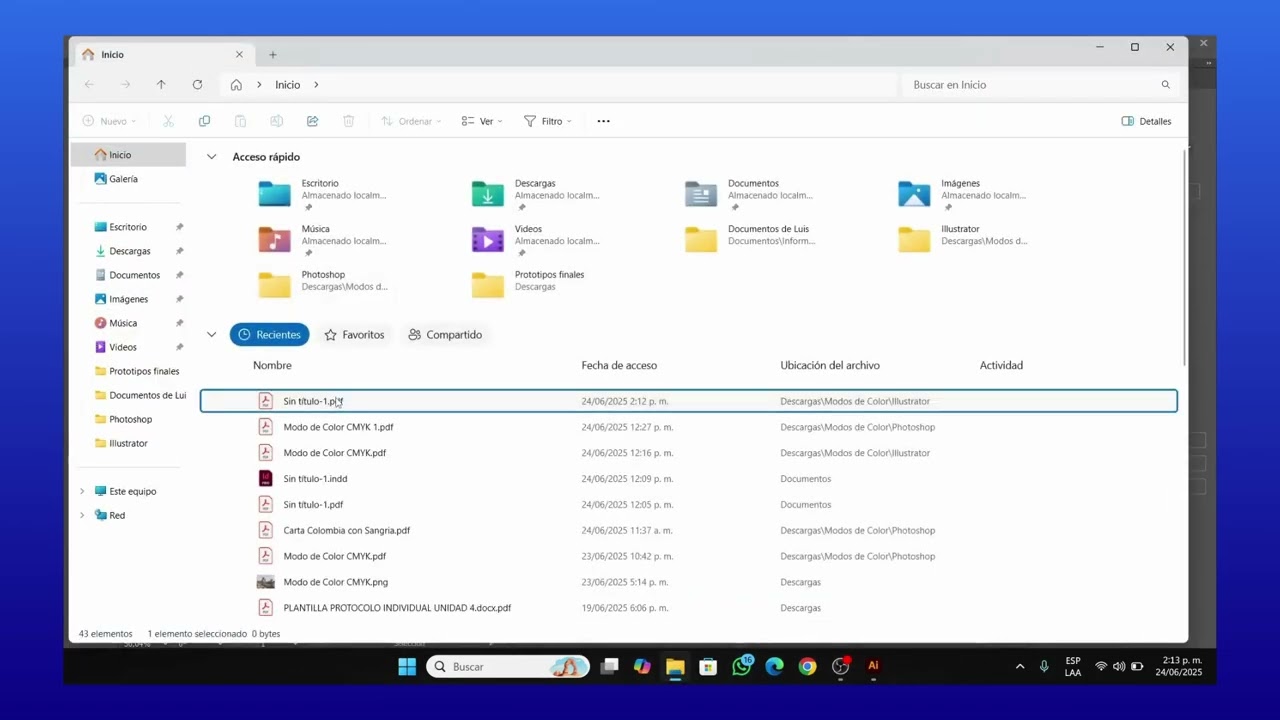The height and width of the screenshot is (720, 1280).
Task: Add a new File Explorer tab
Action: (272, 55)
